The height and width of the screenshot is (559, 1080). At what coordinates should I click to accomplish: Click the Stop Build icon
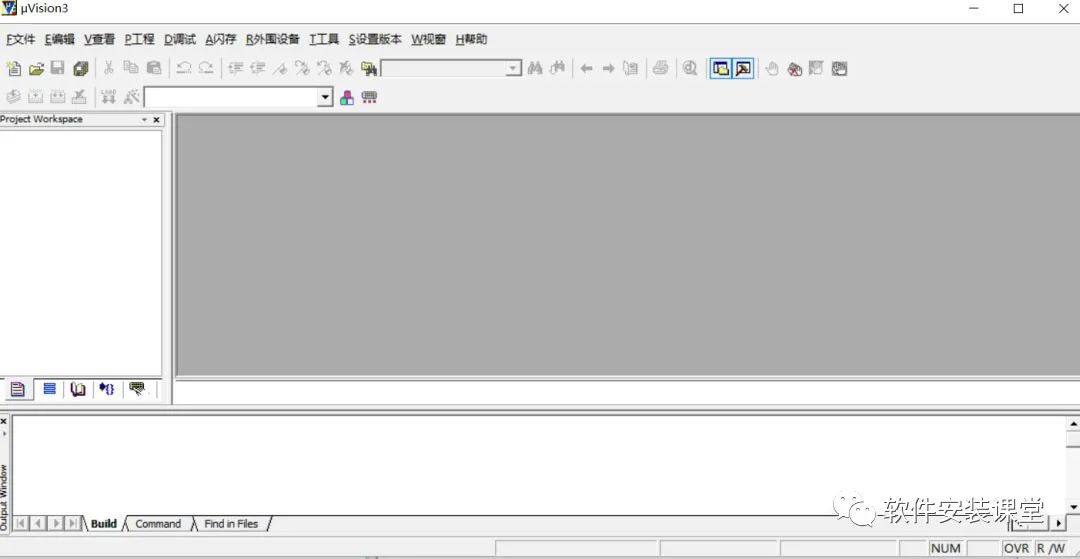point(80,97)
